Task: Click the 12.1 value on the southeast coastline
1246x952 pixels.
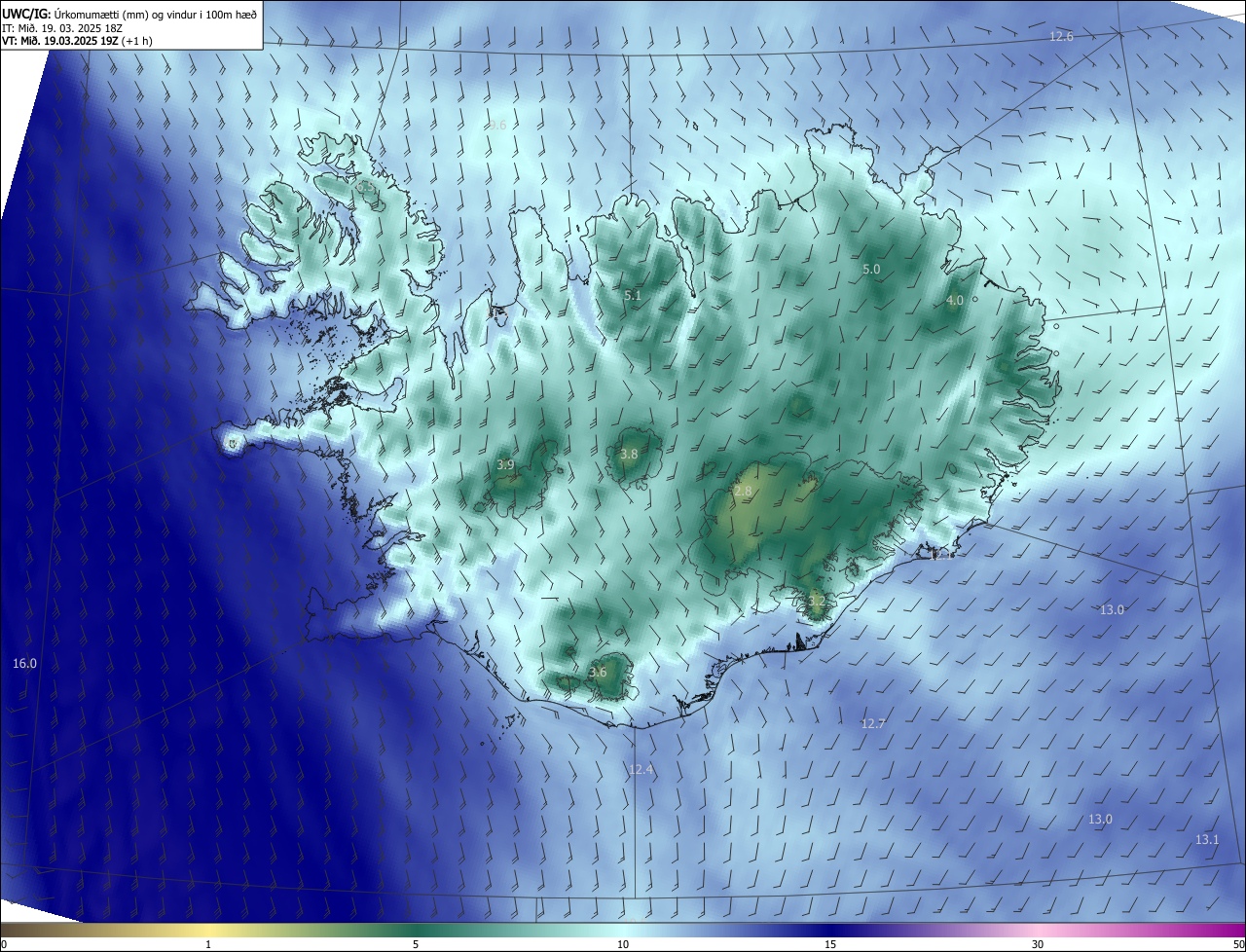Action: click(942, 555)
